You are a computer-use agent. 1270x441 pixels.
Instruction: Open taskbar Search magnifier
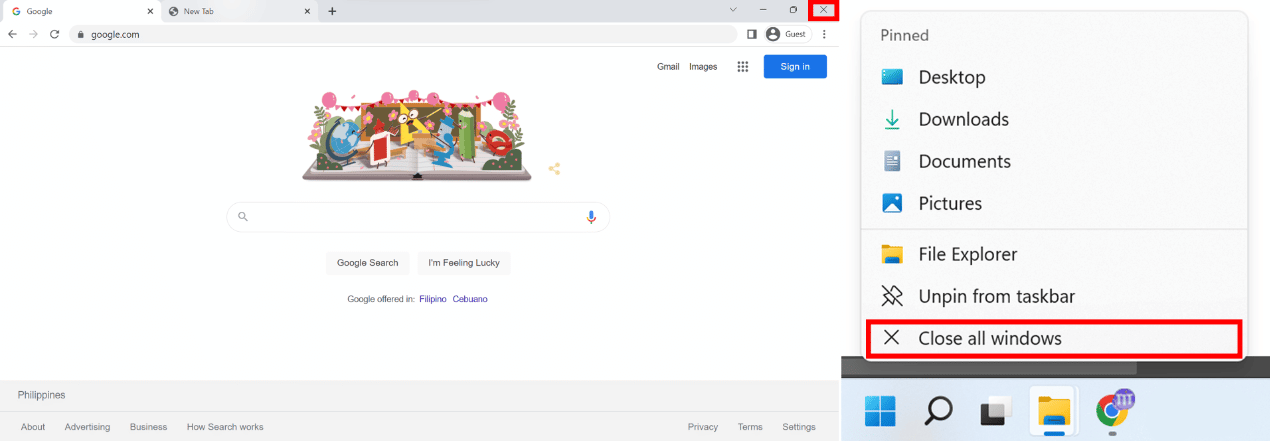pyautogui.click(x=938, y=410)
